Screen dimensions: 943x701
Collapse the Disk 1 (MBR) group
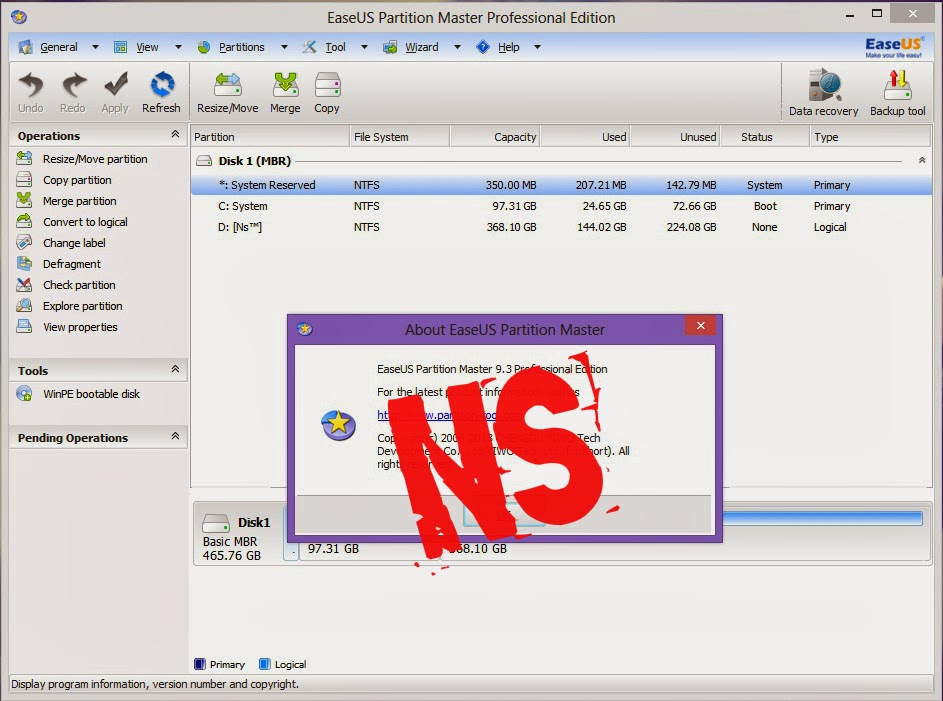(922, 160)
